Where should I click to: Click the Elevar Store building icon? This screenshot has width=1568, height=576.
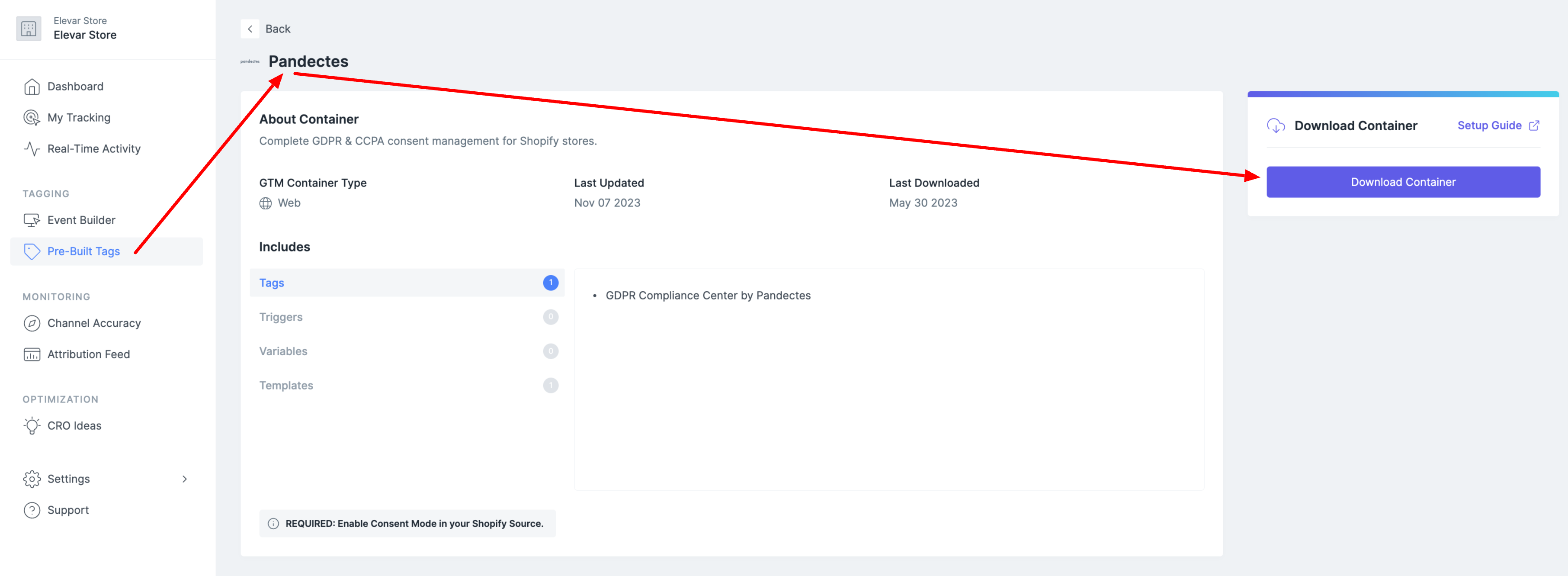click(x=29, y=29)
